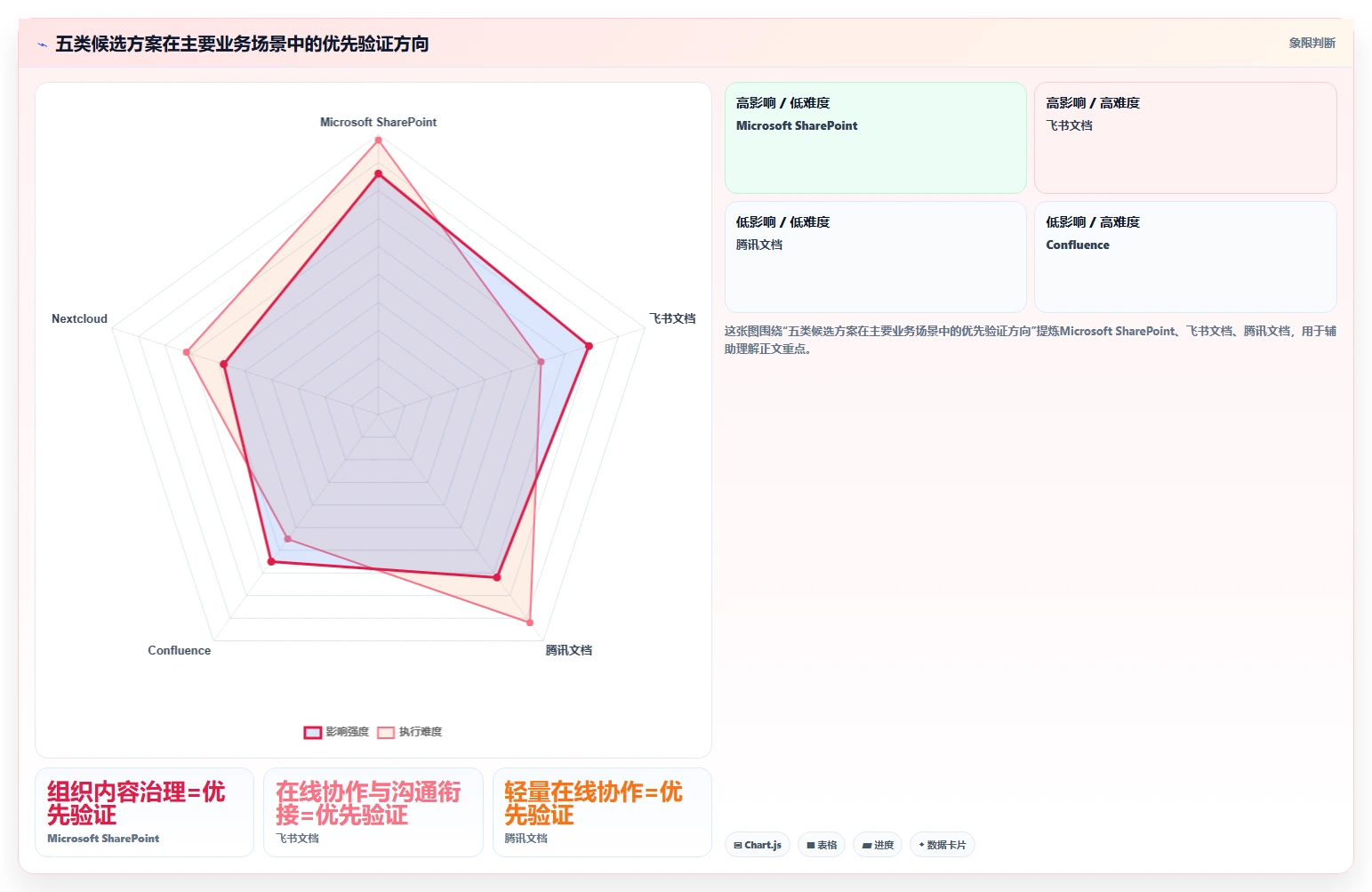
Task: Click 执行难度 data point on Confluence axis
Action: point(287,539)
